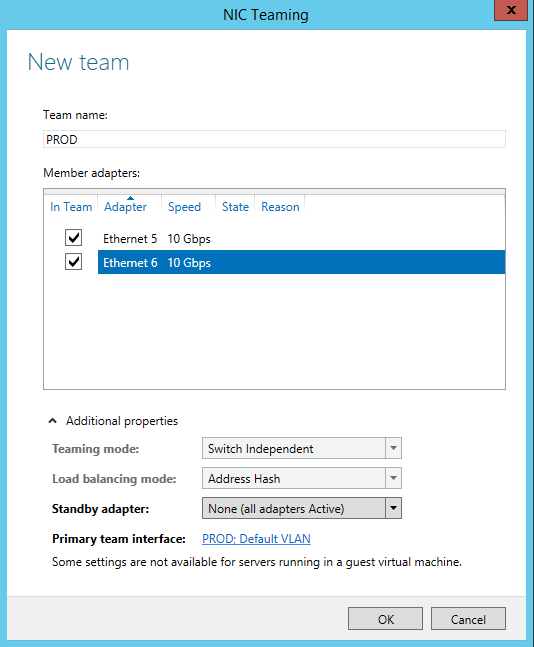Sort by the Reason column header
Viewport: 534px width, 647px height.
pos(280,206)
